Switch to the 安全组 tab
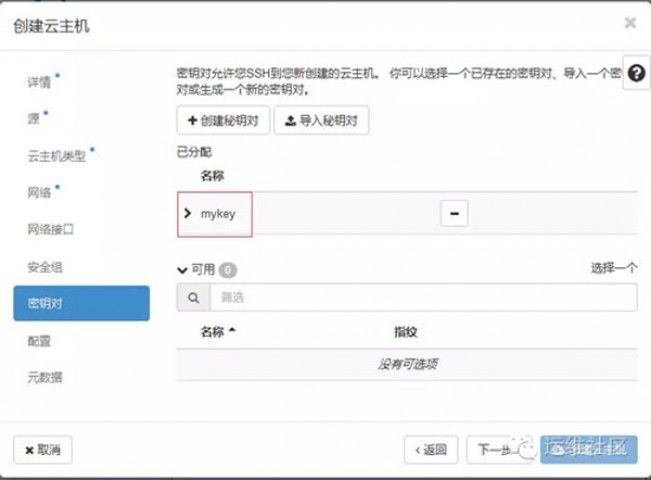The height and width of the screenshot is (480, 651). (44, 267)
